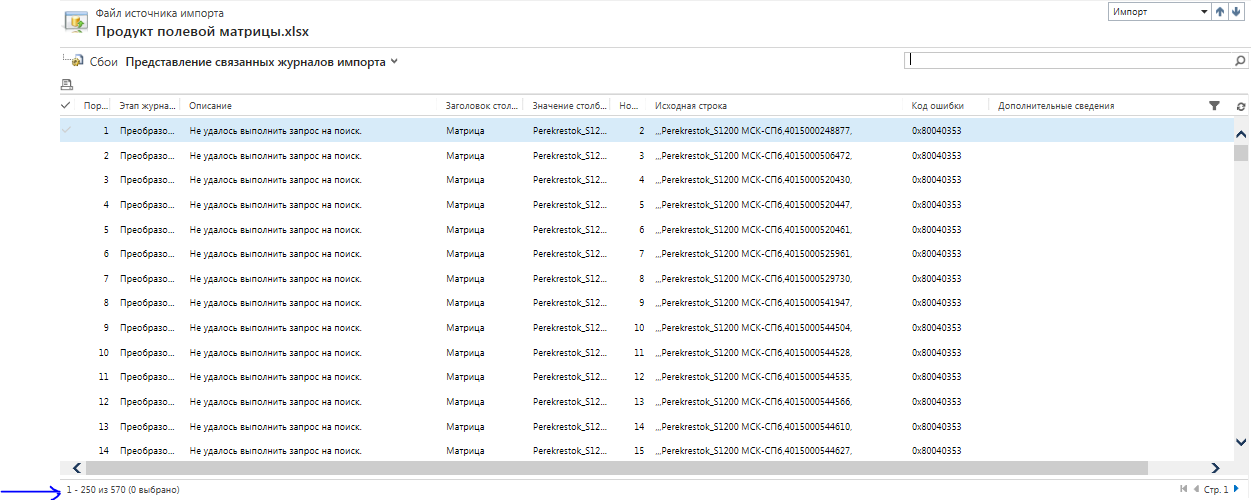The width and height of the screenshot is (1251, 500).
Task: Click error code 0x80040353 in row 12
Action: coord(937,402)
